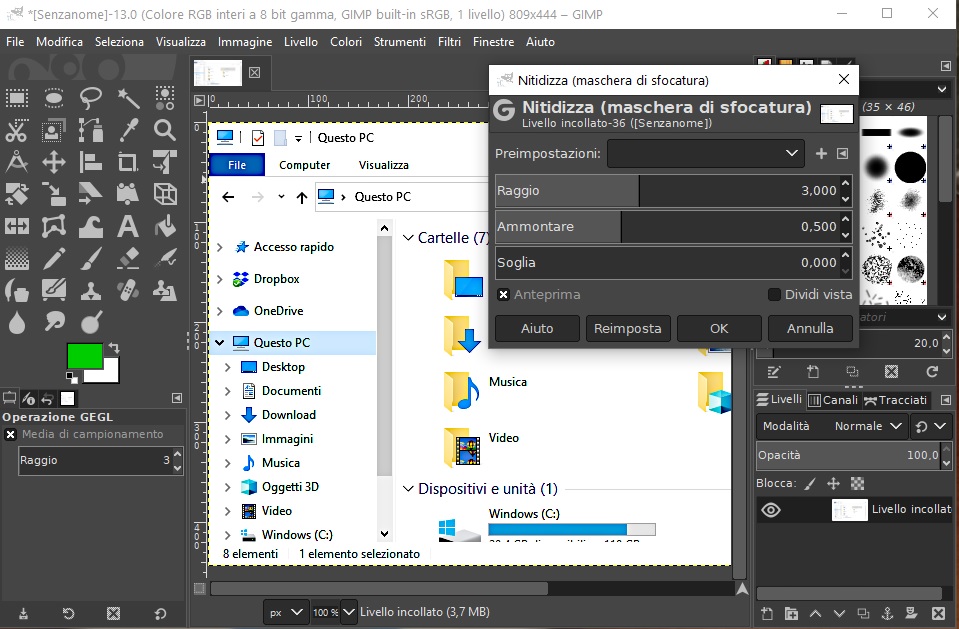Open the px units dropdown in status bar
959x629 pixels.
[286, 612]
